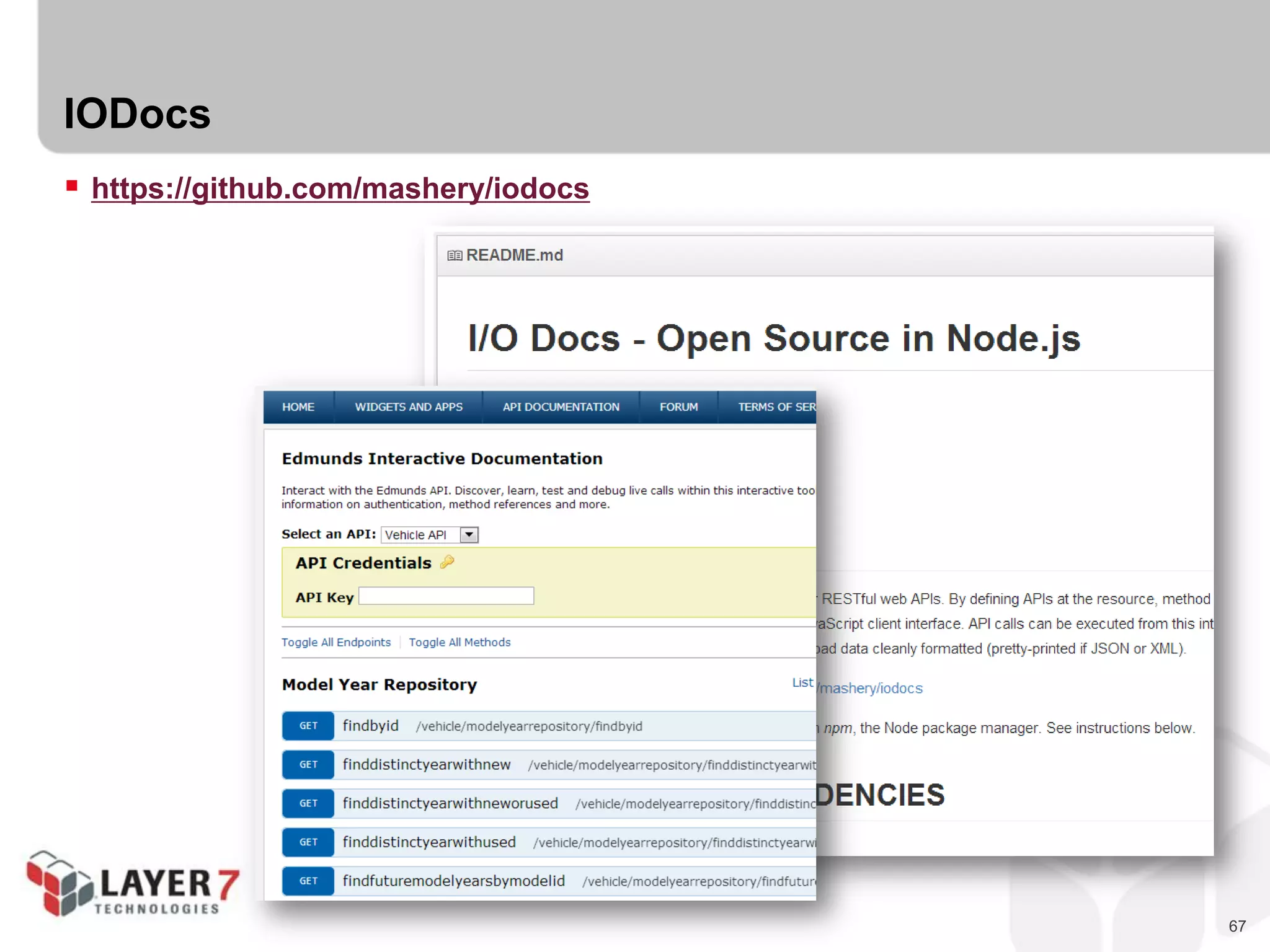Click Toggle All Endpoints link
Viewport: 1270px width, 952px height.
(x=336, y=642)
